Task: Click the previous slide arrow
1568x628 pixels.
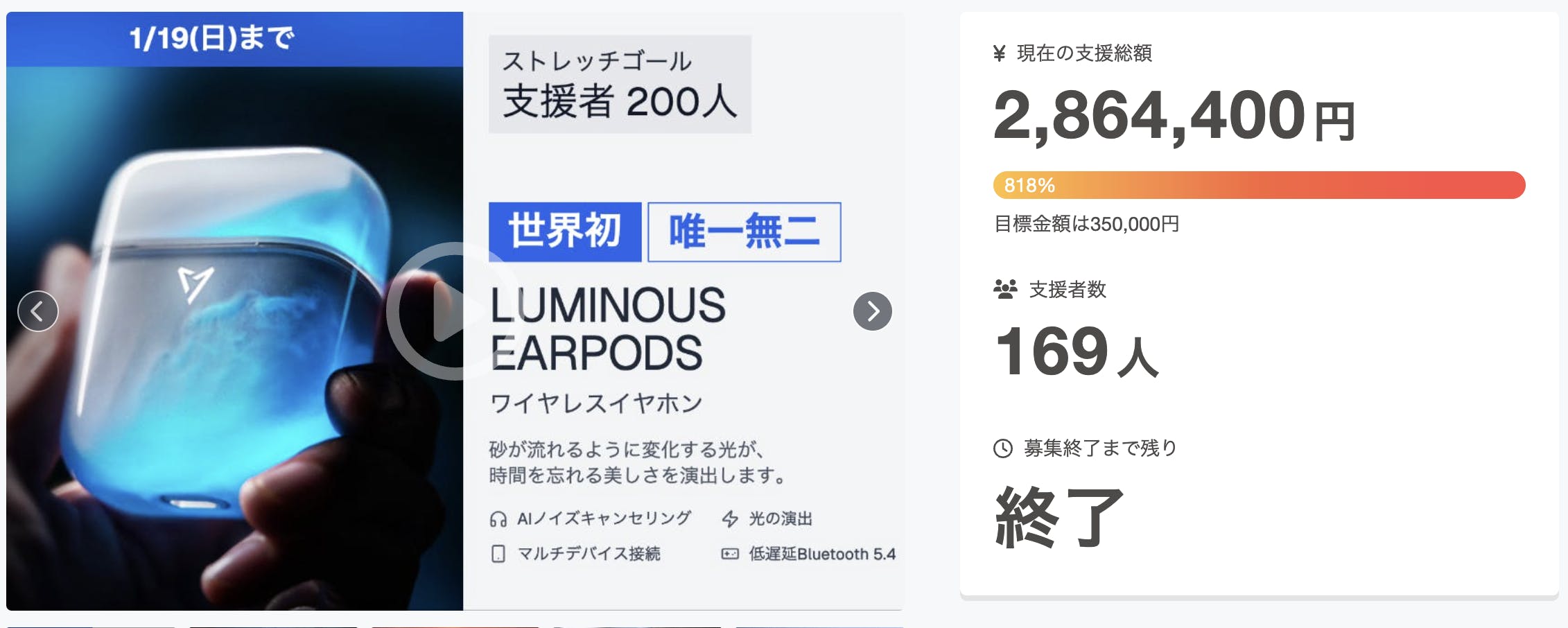Action: click(38, 311)
